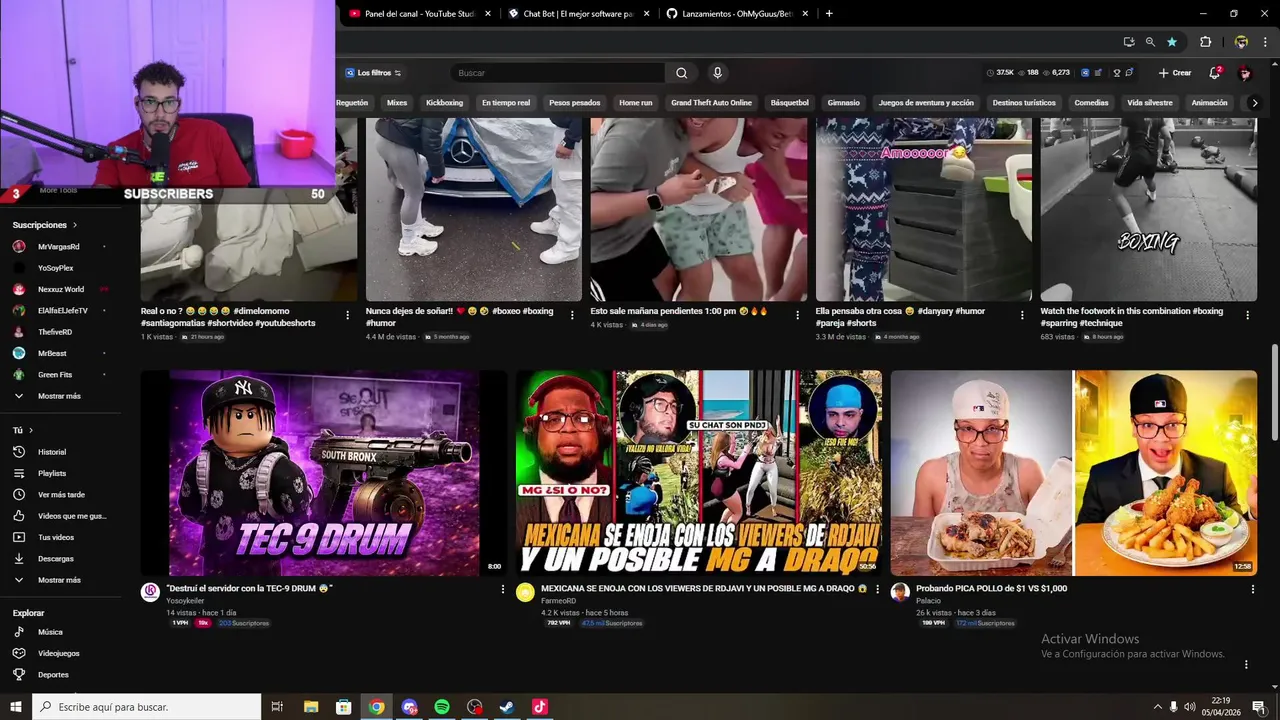Open TEC 9 DRUM video thumbnail
This screenshot has height=720, width=1280.
(x=323, y=473)
